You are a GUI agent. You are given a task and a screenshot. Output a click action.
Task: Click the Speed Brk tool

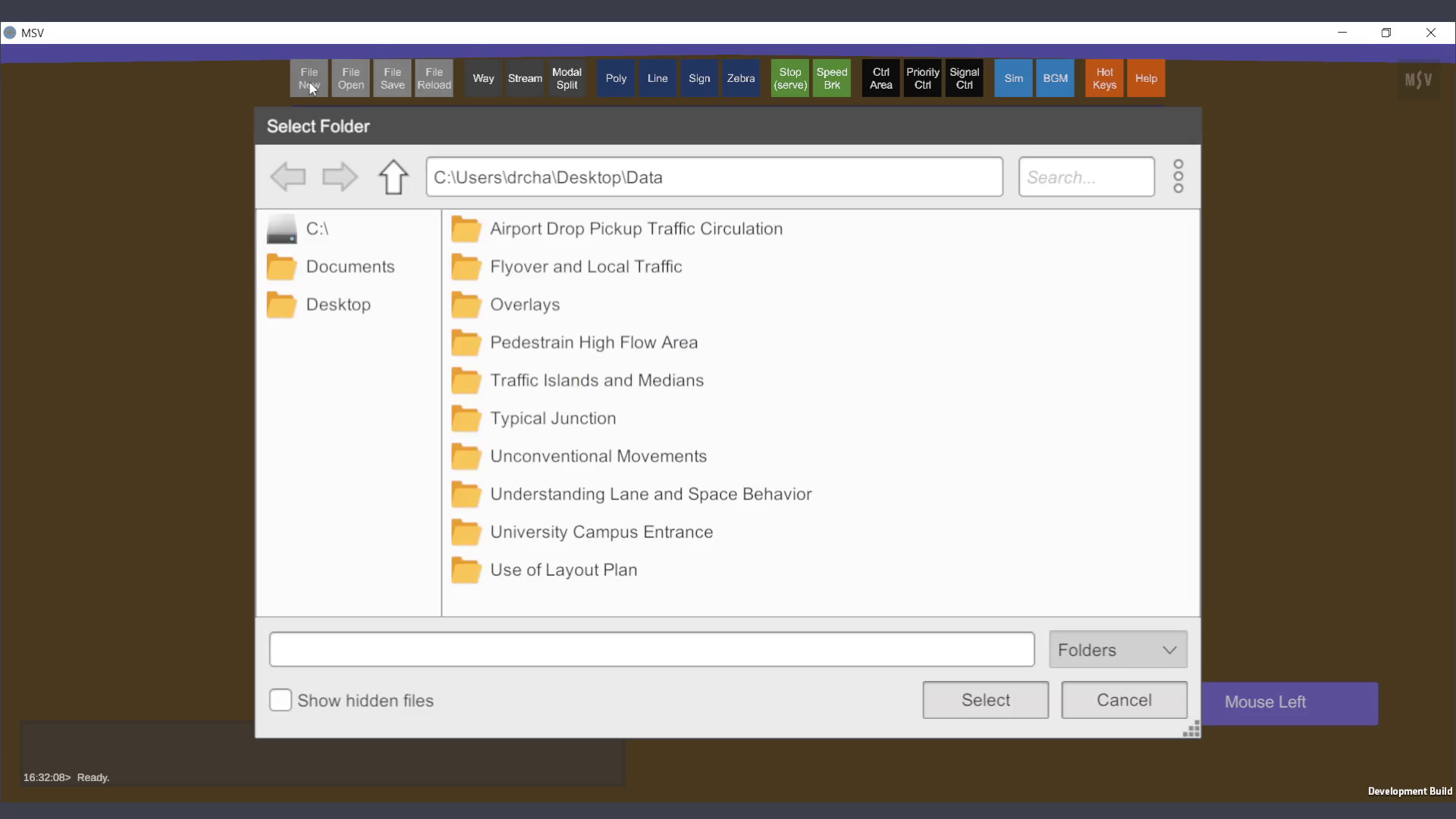coord(831,78)
